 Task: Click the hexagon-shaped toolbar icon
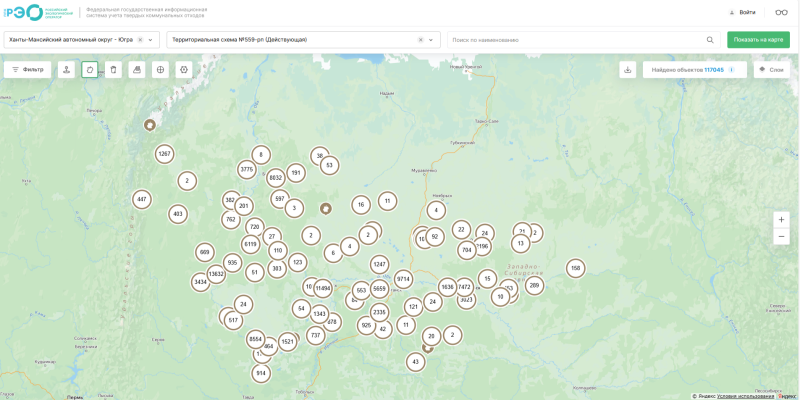pyautogui.click(x=184, y=70)
